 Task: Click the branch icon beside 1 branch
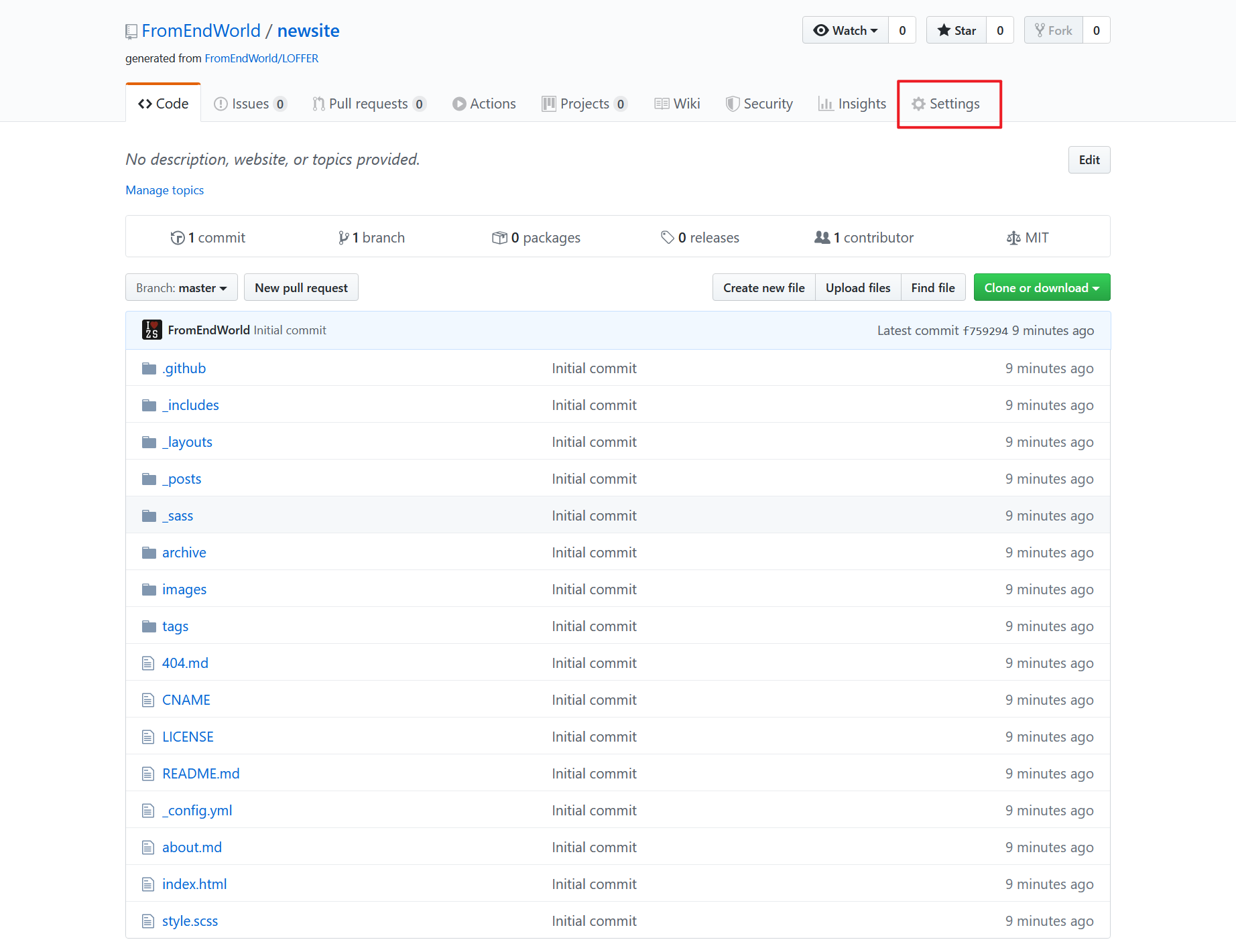(x=343, y=238)
